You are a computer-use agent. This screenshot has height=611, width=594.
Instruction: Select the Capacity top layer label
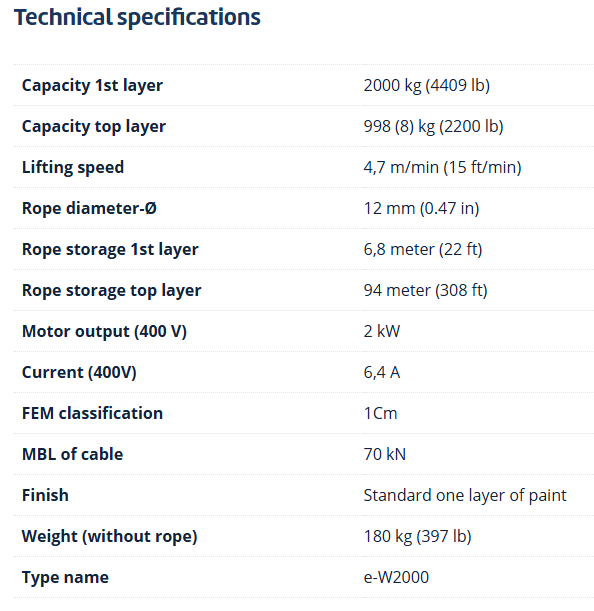pos(94,126)
